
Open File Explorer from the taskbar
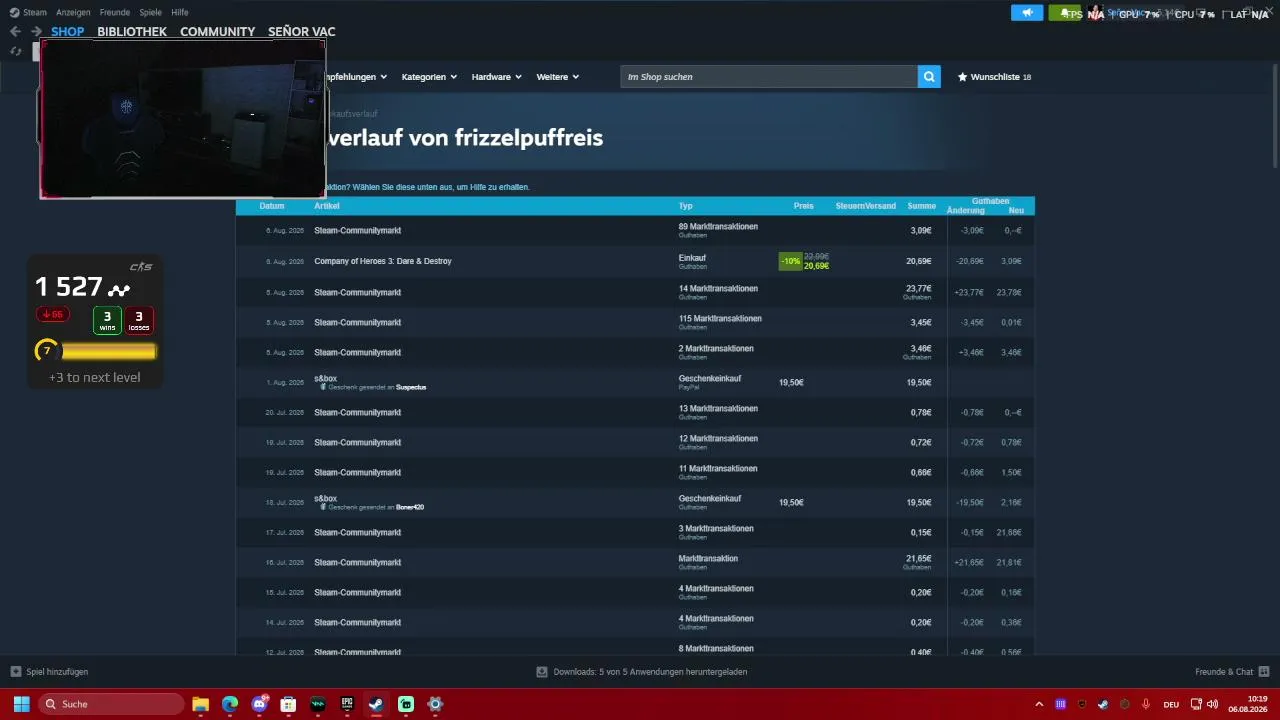[200, 704]
